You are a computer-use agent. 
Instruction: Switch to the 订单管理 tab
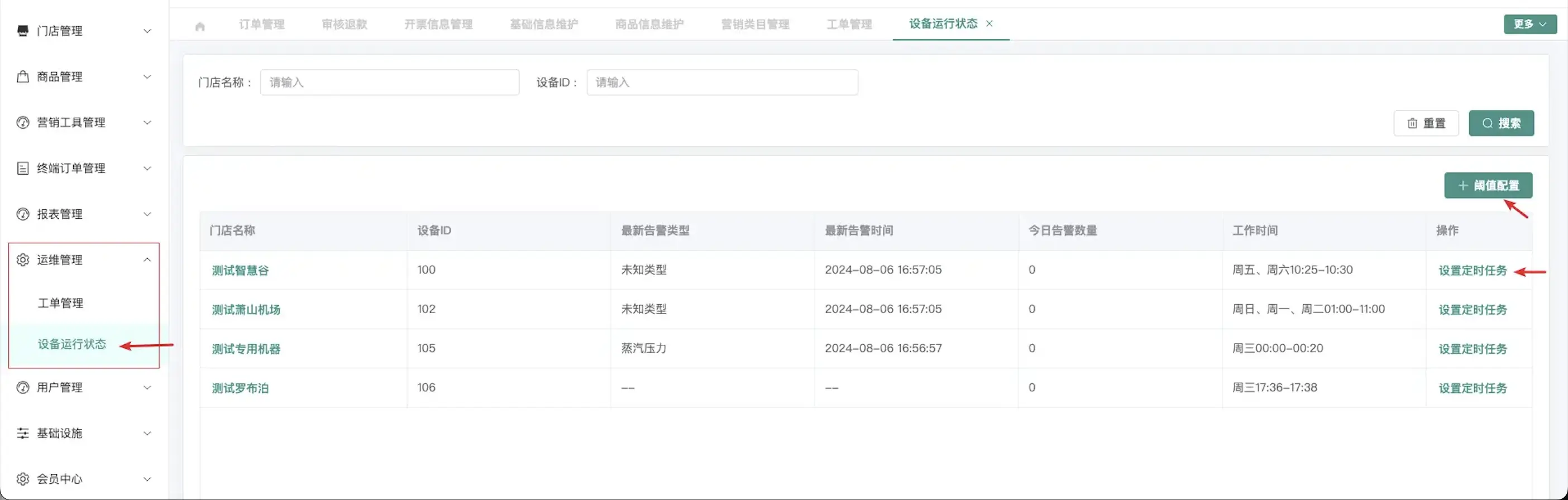(262, 25)
